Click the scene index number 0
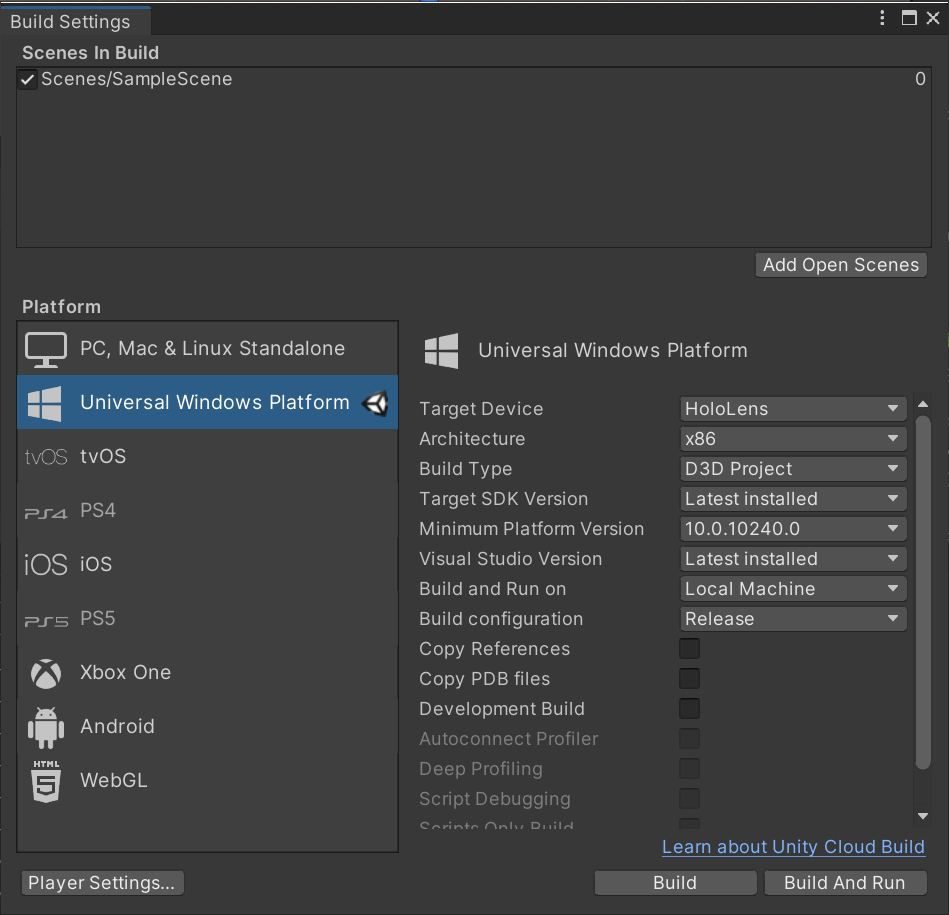The width and height of the screenshot is (949, 915). click(x=920, y=79)
